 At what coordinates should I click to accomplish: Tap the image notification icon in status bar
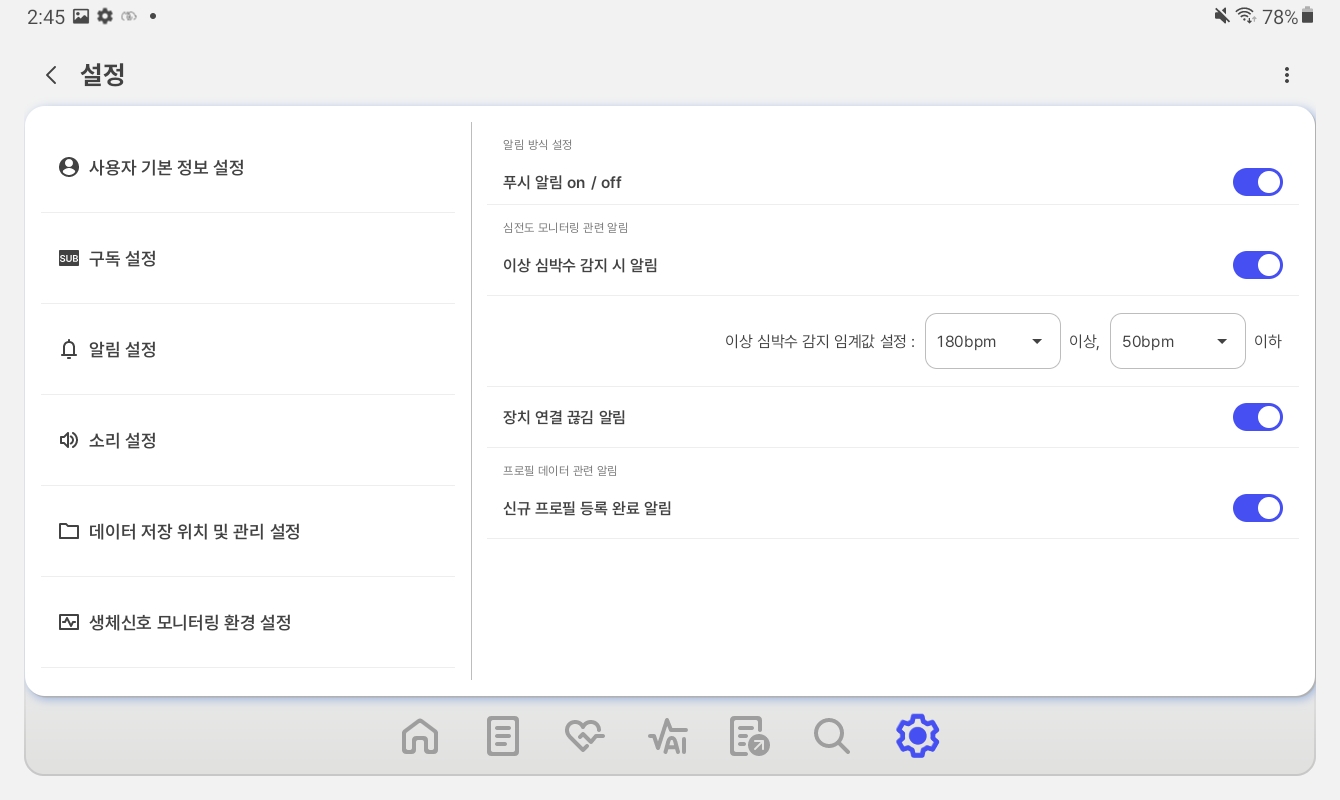[x=82, y=16]
